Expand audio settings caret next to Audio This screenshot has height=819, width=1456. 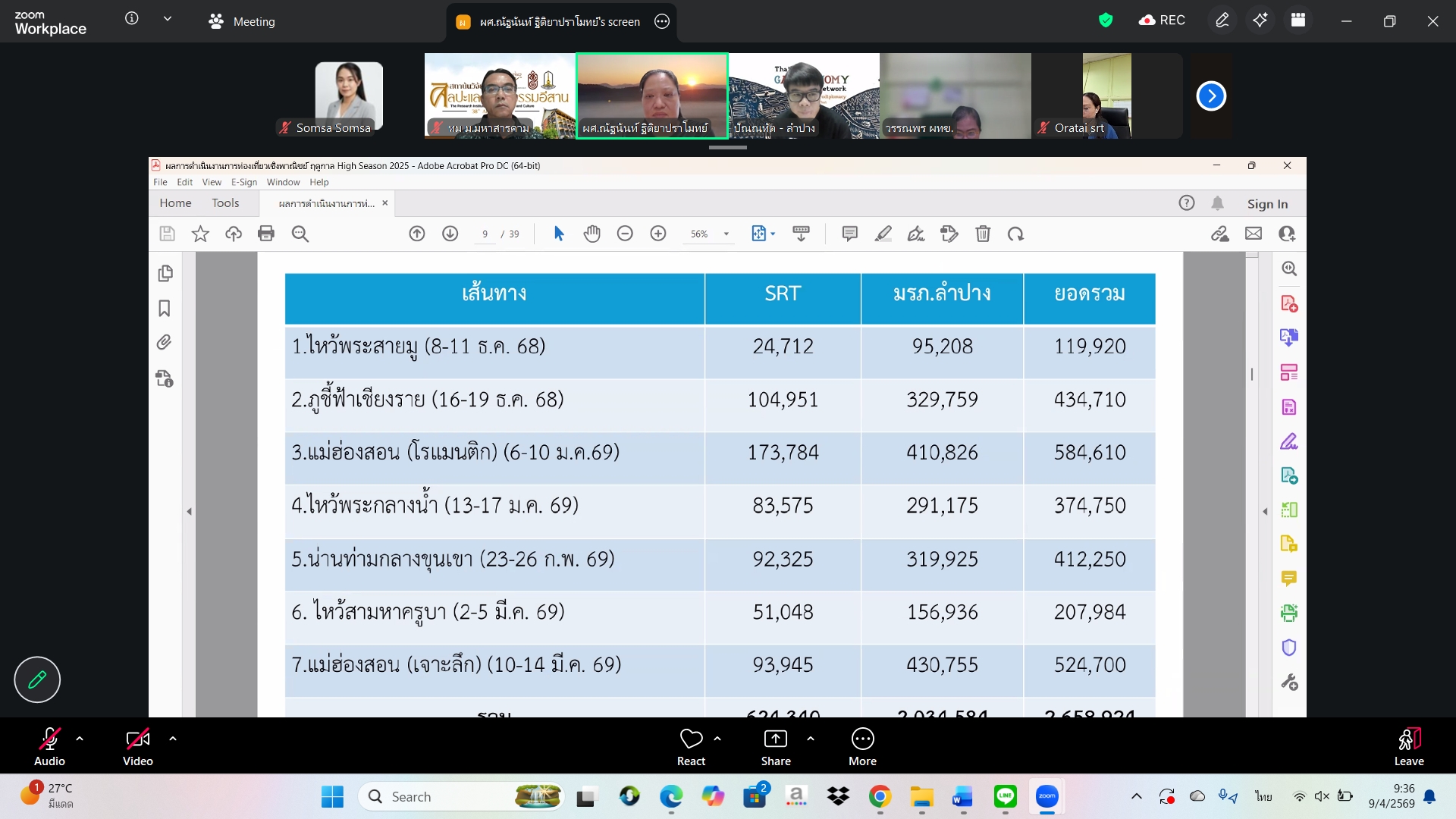point(80,739)
